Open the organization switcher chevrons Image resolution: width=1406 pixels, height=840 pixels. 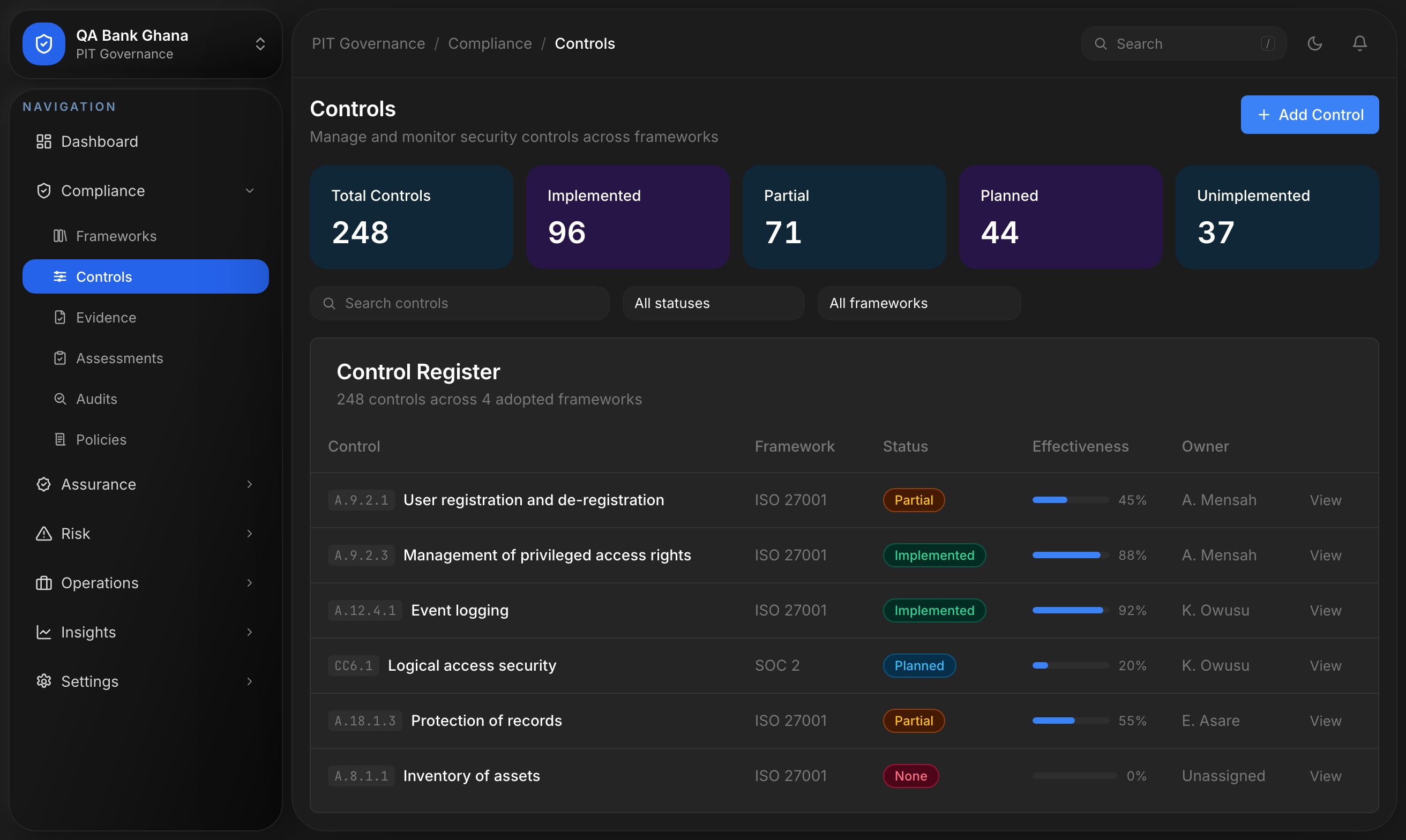click(260, 44)
